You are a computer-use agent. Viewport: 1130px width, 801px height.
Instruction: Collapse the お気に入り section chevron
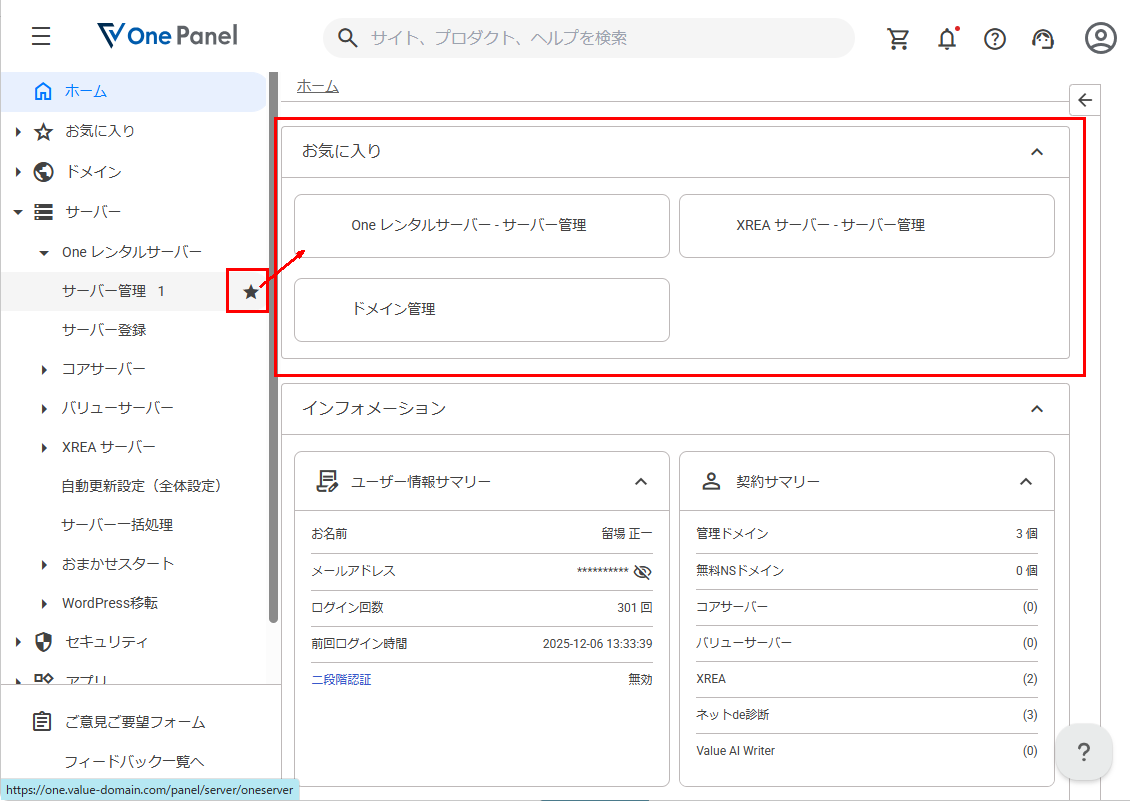[x=1037, y=151]
